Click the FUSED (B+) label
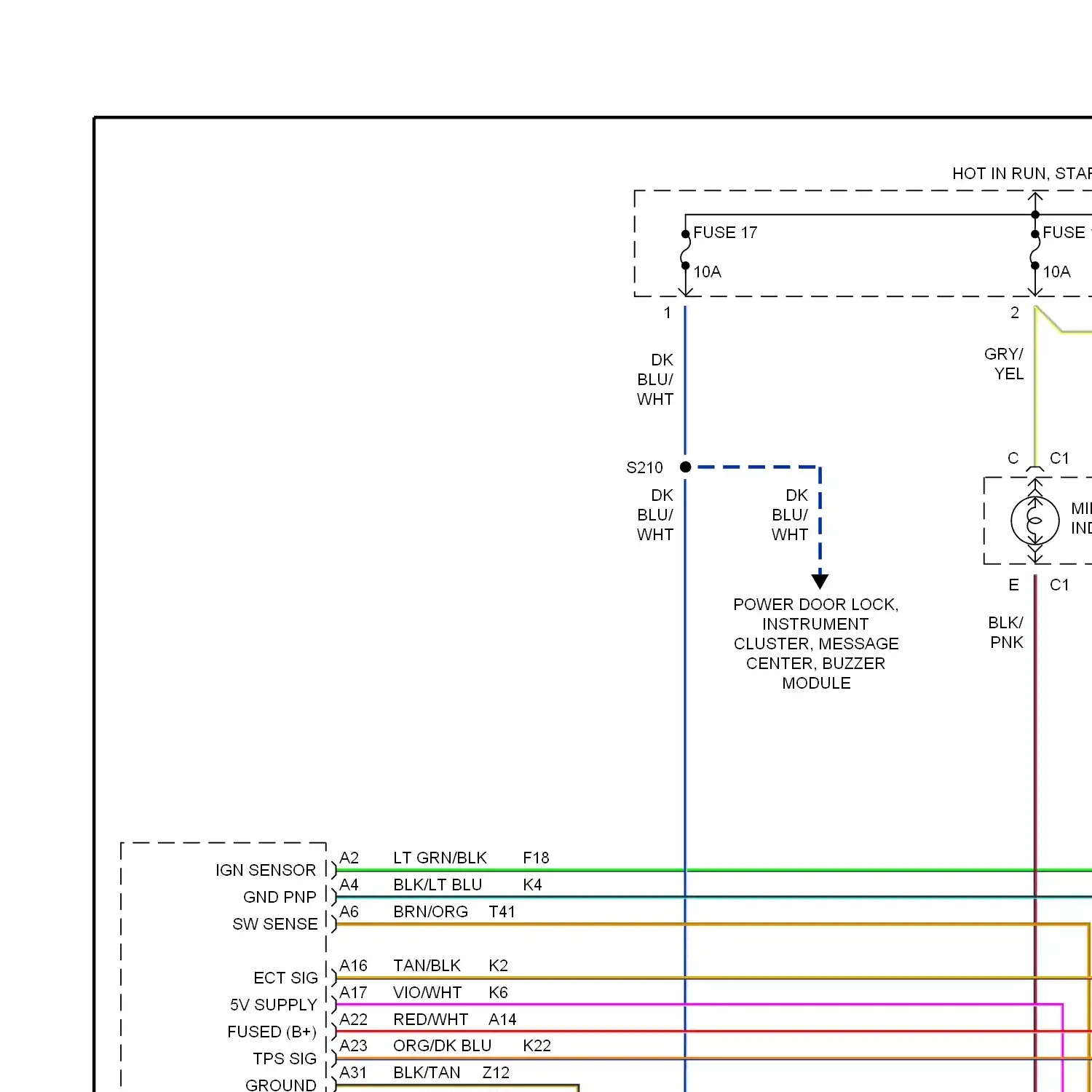 [x=272, y=1032]
